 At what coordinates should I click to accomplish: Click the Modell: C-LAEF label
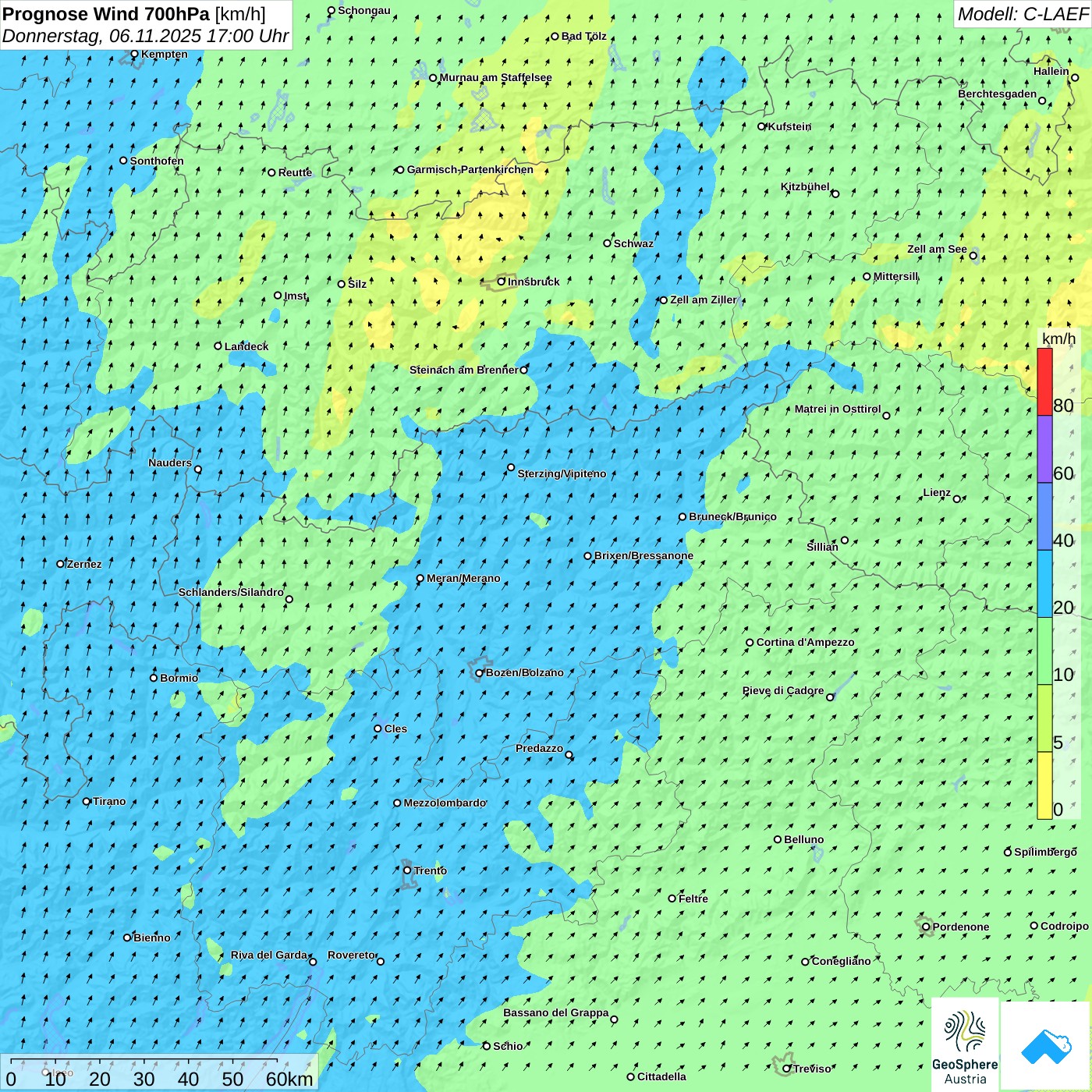click(1022, 14)
